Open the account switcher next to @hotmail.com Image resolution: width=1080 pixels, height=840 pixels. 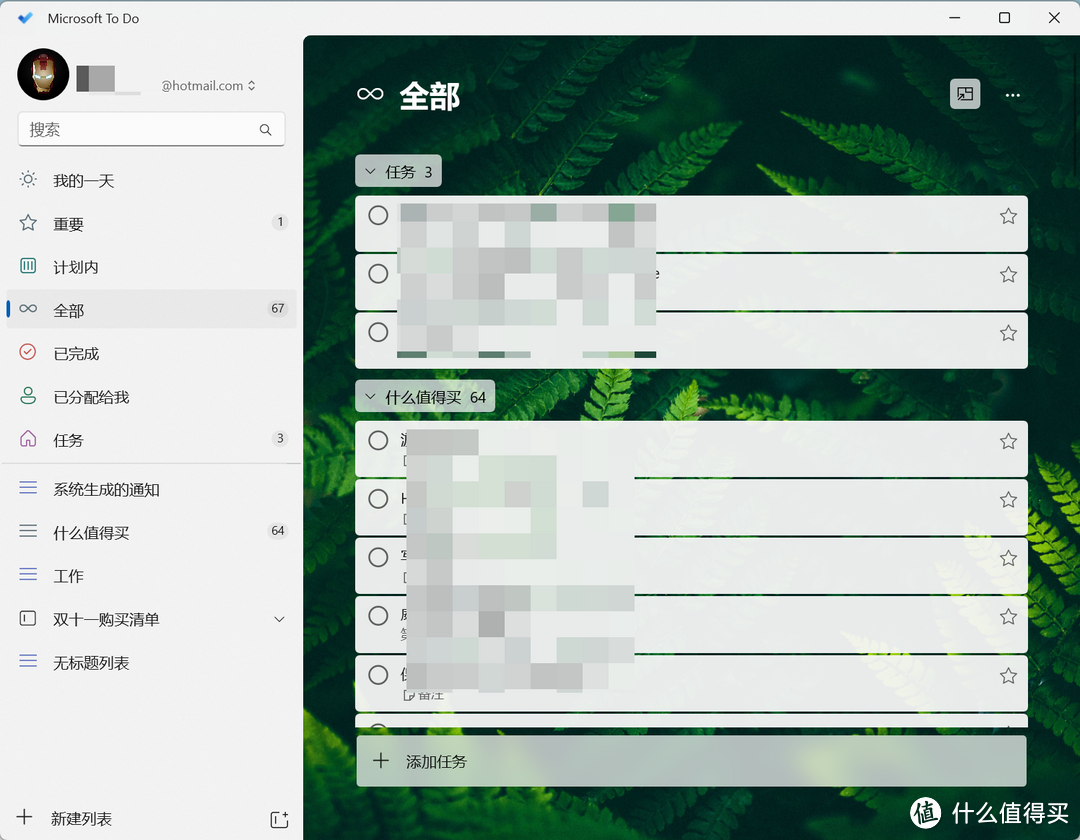click(x=251, y=85)
